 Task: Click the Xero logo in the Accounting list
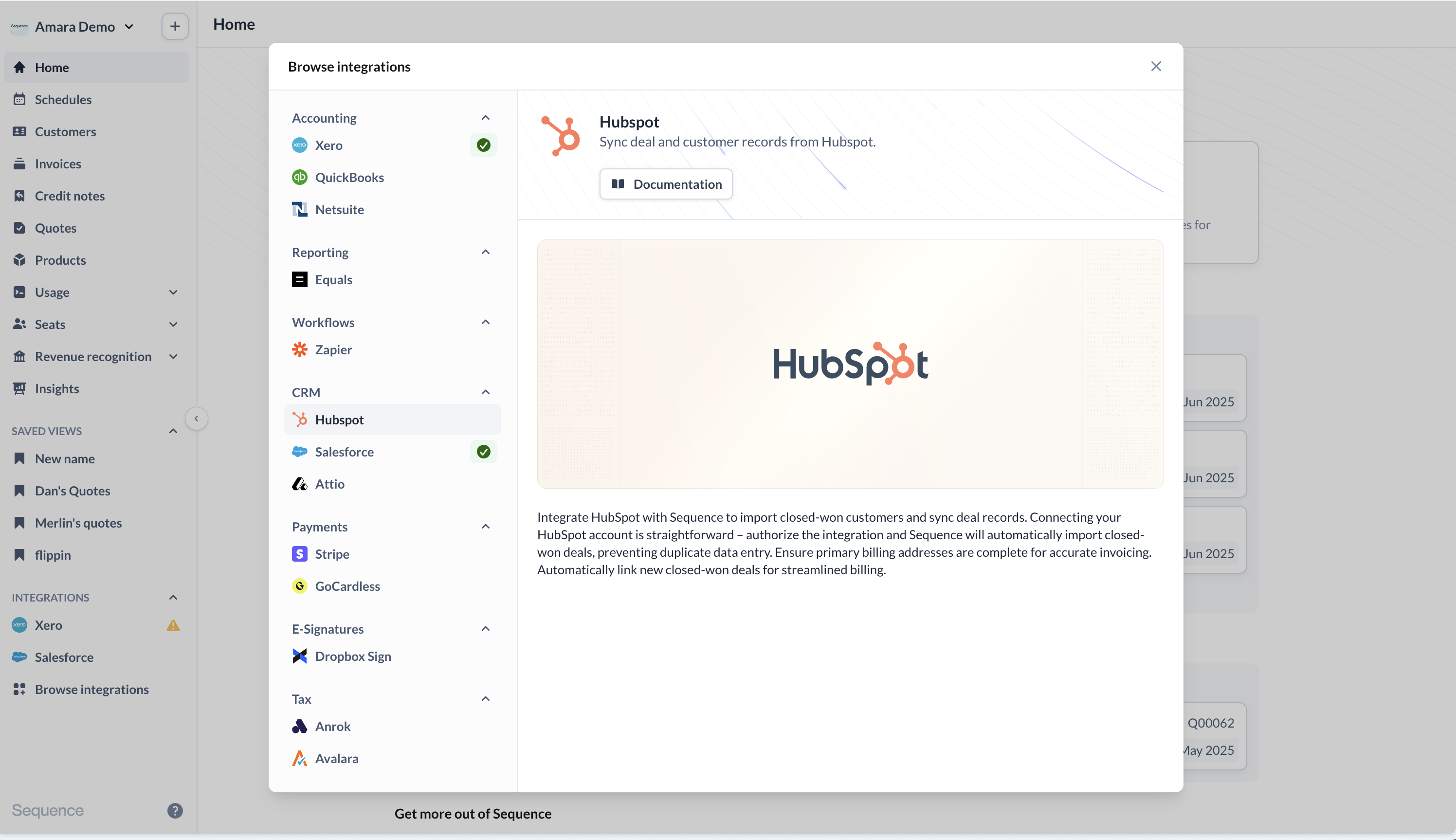tap(299, 146)
